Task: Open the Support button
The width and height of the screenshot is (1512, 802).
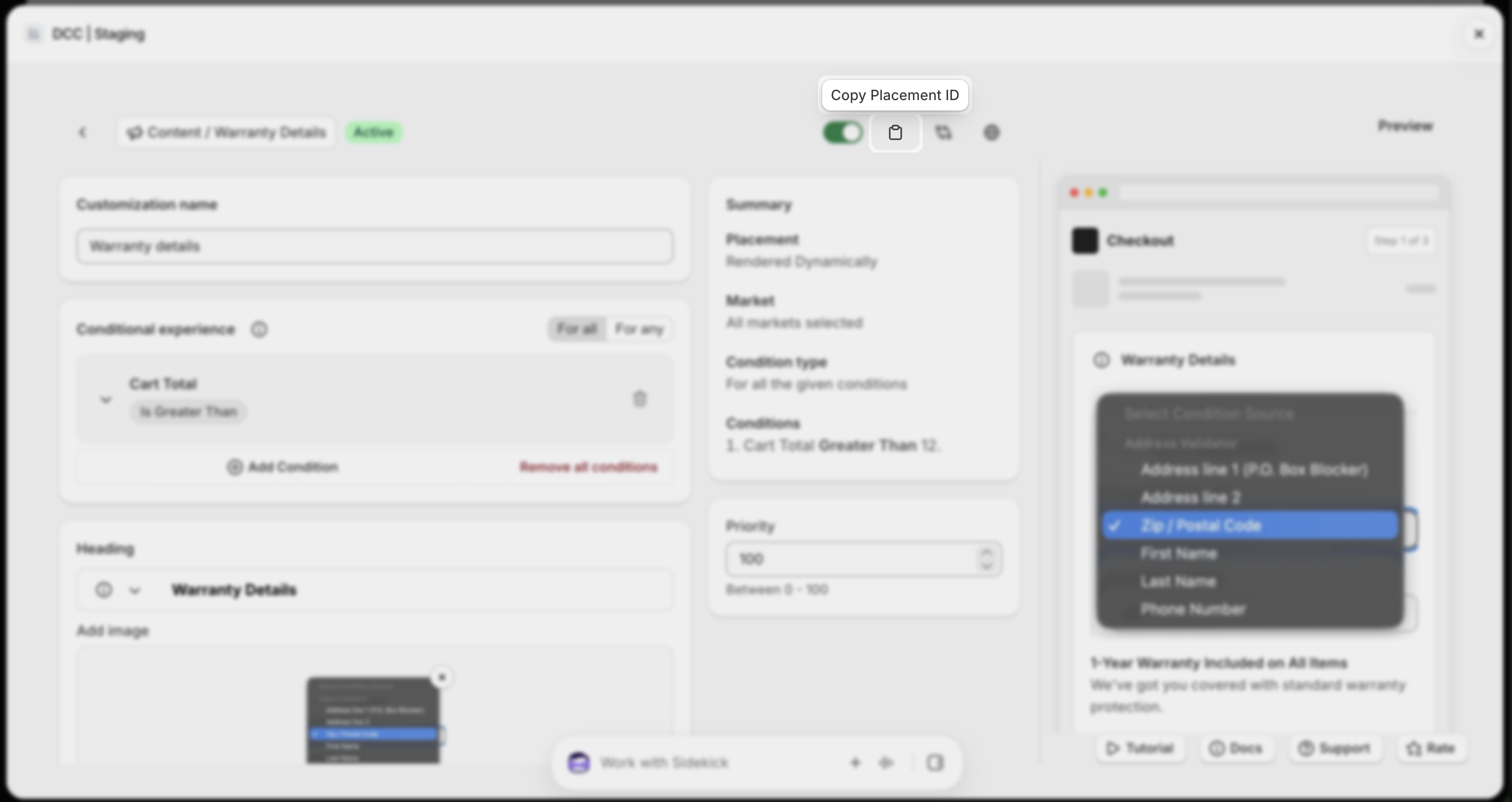Action: [x=1334, y=748]
